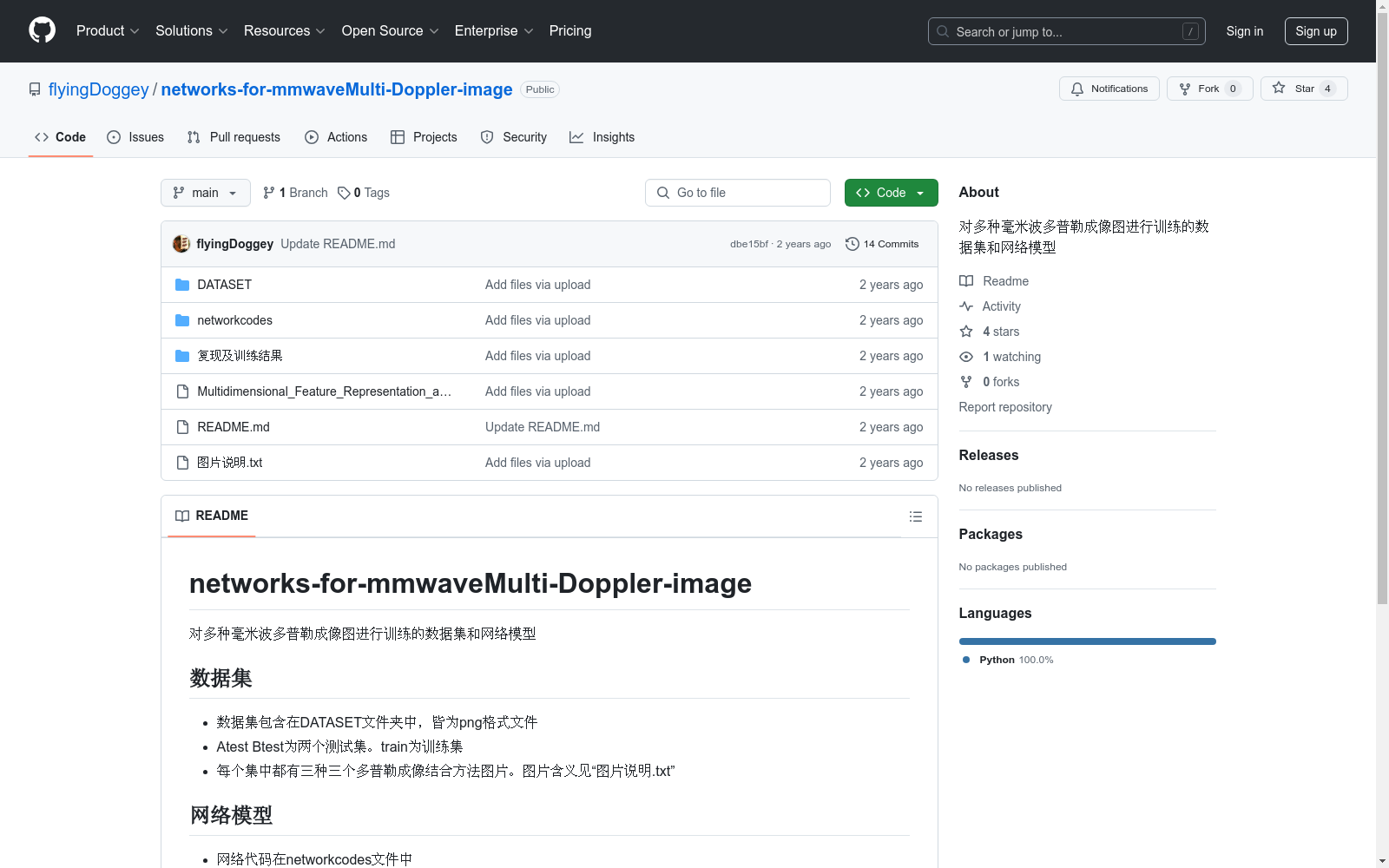The image size is (1389, 868).
Task: View the 4 stars link
Action: click(990, 332)
